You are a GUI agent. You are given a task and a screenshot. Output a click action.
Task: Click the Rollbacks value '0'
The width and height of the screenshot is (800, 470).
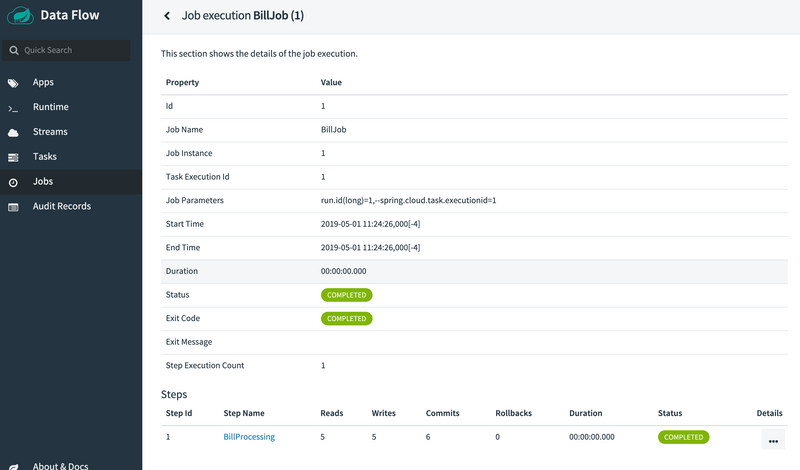point(497,437)
